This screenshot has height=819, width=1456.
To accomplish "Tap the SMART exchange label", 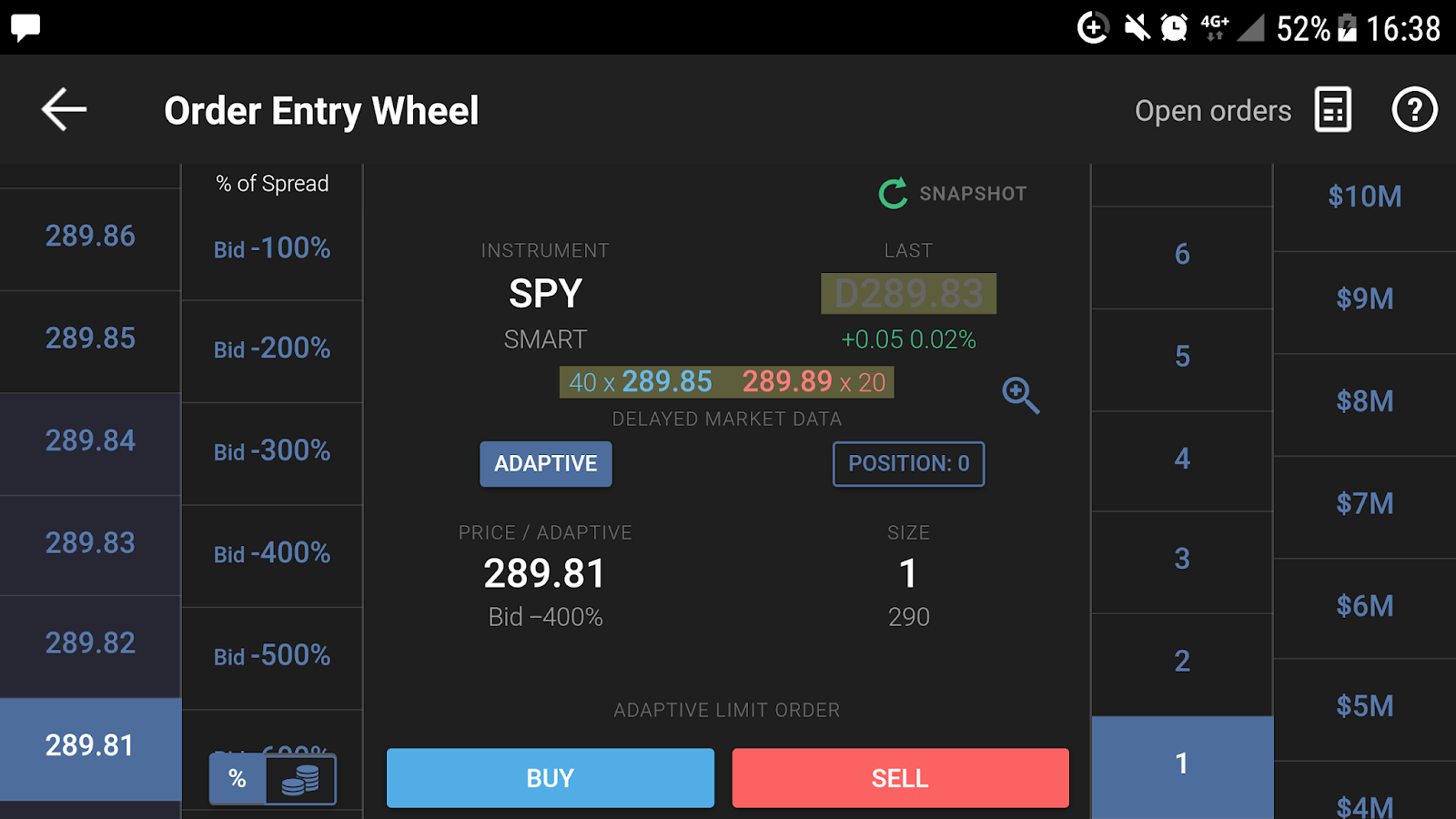I will 545,340.
